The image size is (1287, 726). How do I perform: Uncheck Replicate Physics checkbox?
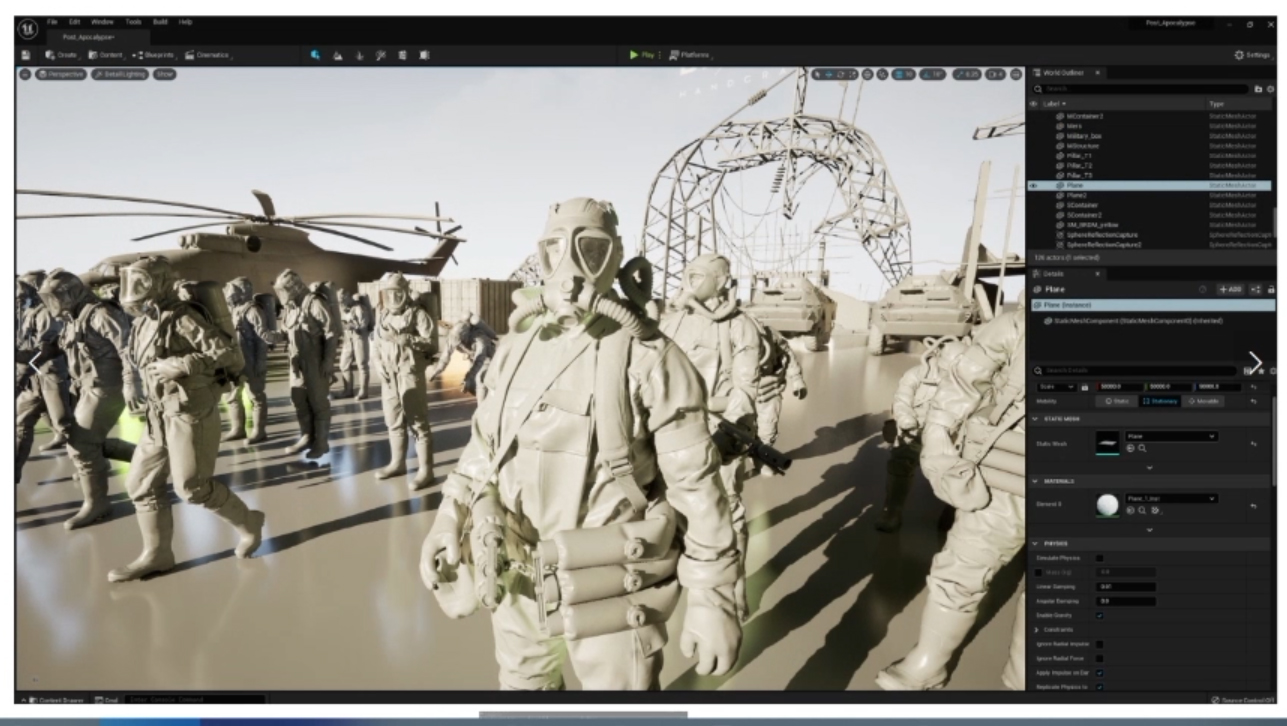tap(1100, 687)
